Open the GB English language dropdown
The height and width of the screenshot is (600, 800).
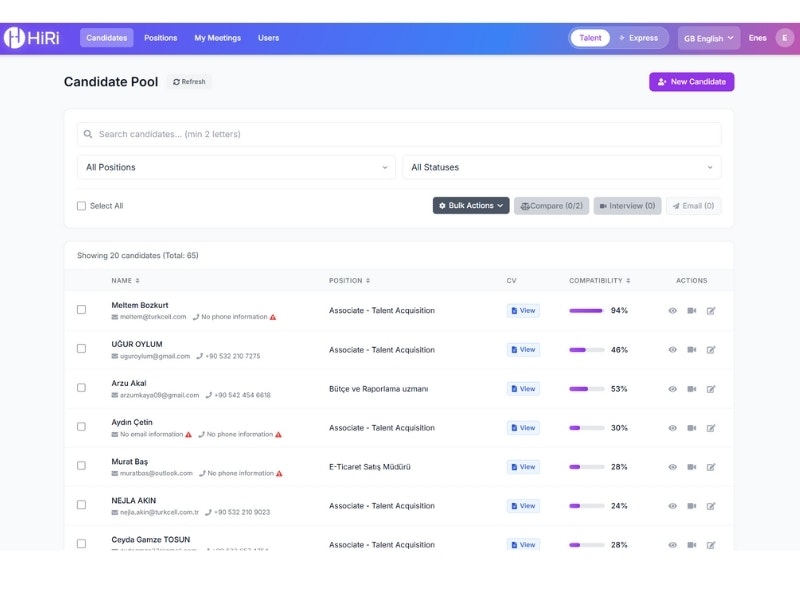[x=707, y=37]
